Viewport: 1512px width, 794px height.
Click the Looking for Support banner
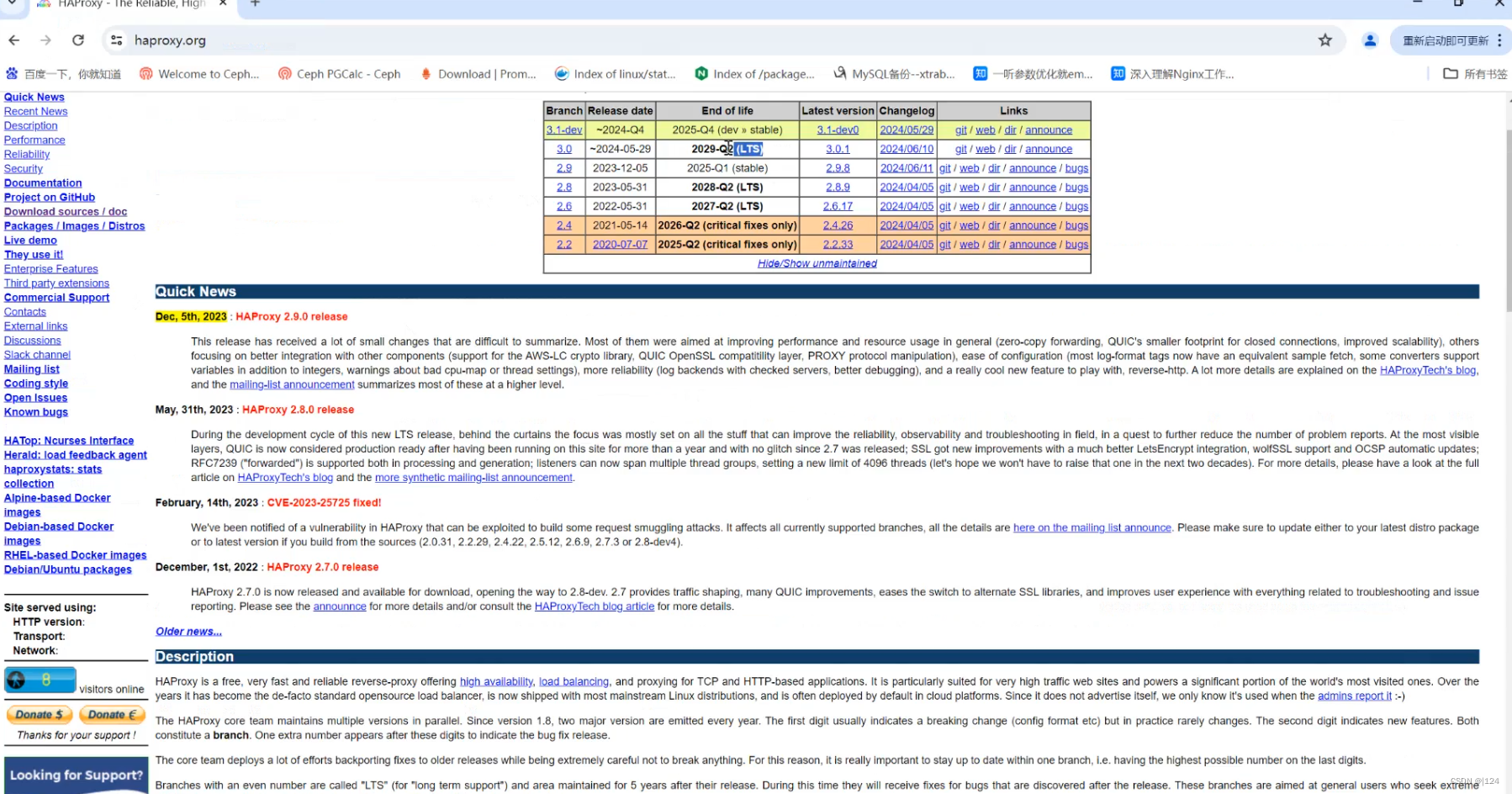point(77,775)
